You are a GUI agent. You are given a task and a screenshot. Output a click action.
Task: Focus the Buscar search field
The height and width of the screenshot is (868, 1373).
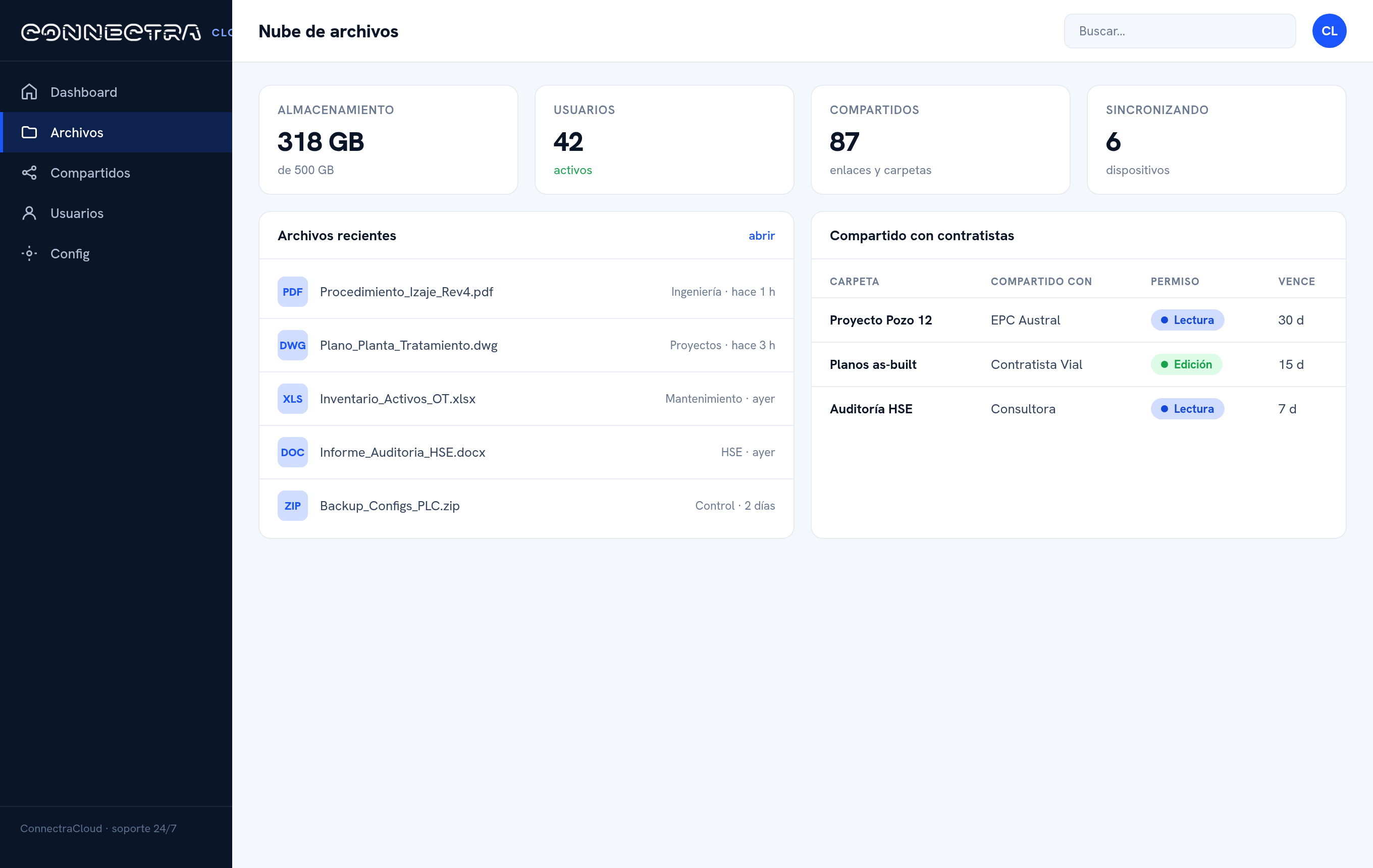pyautogui.click(x=1179, y=31)
